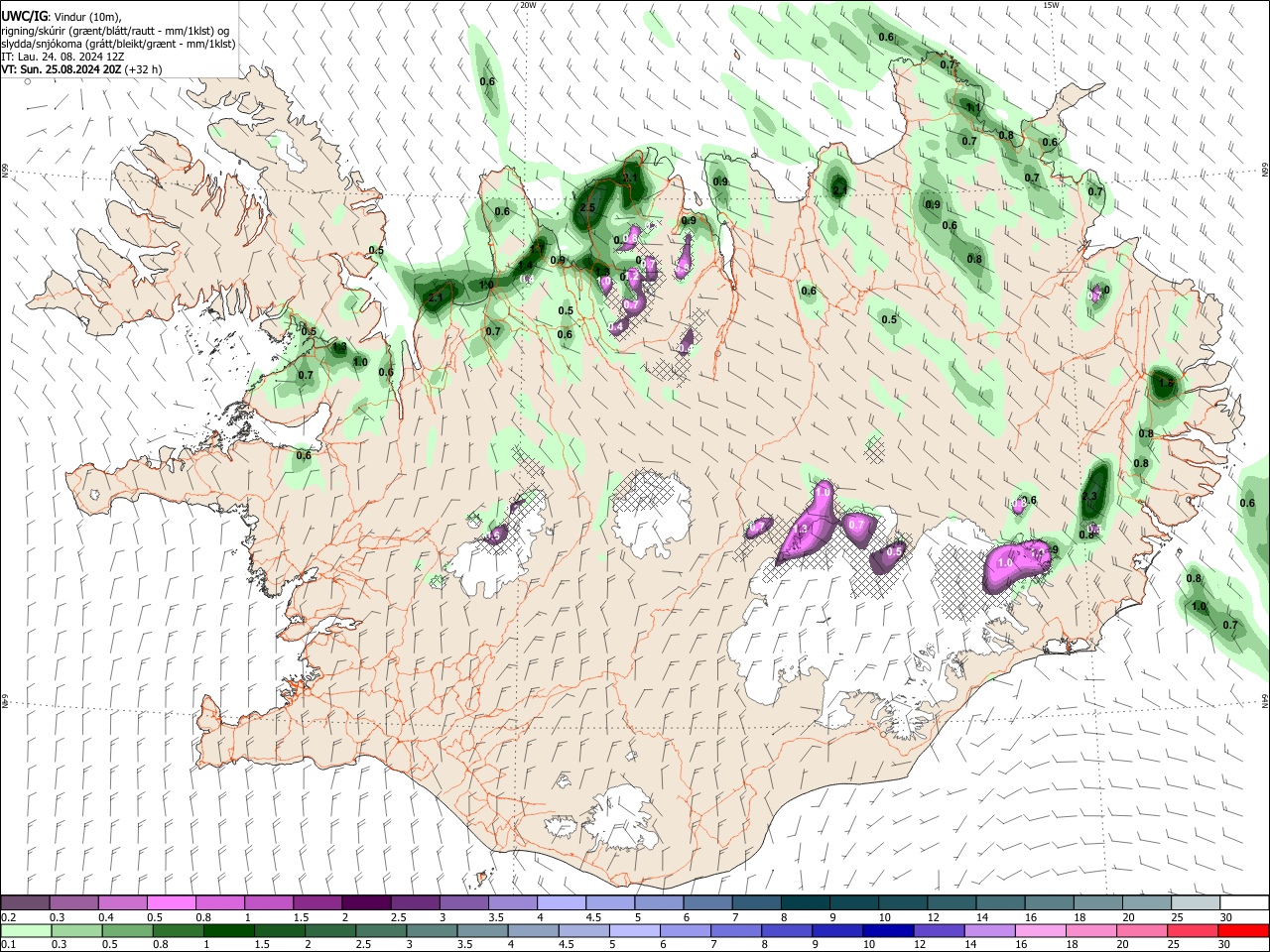Click the '20W' longitude label at top
The width and height of the screenshot is (1270, 952).
(x=528, y=5)
